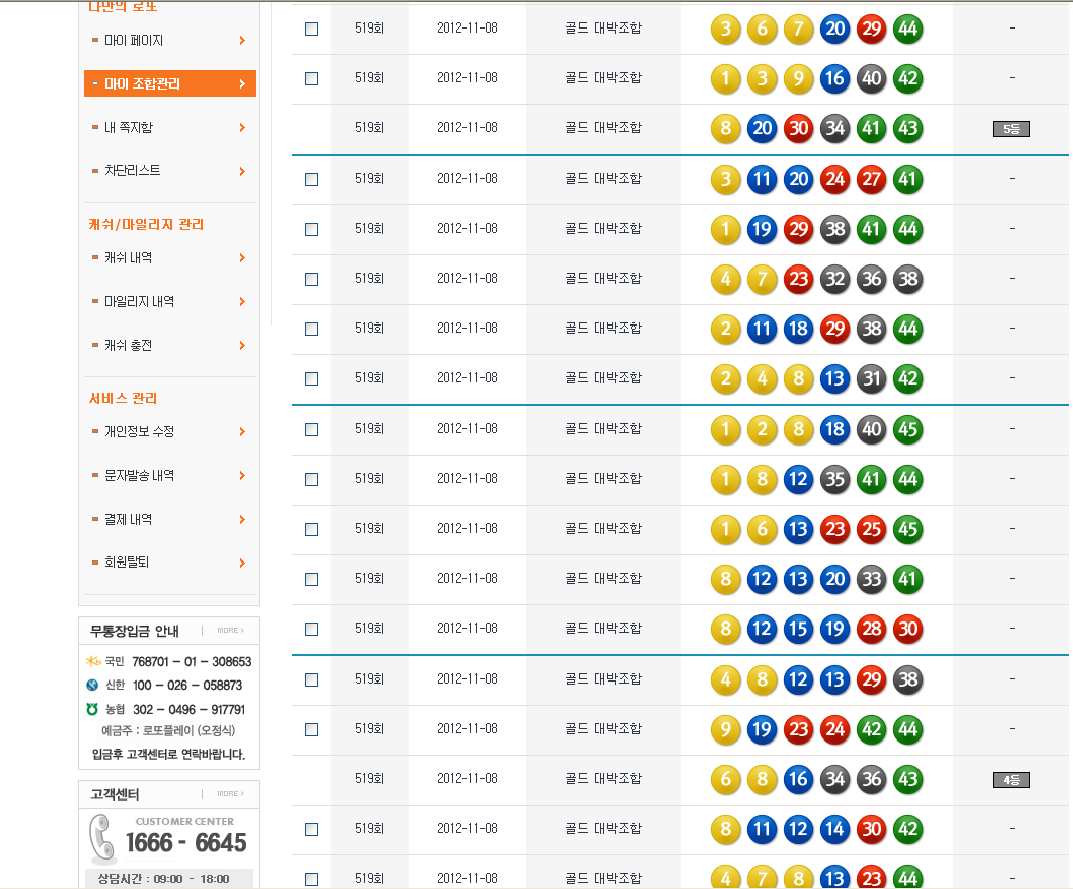
Task: Click the Kookmin (국민) bank icon
Action: pyautogui.click(x=93, y=662)
